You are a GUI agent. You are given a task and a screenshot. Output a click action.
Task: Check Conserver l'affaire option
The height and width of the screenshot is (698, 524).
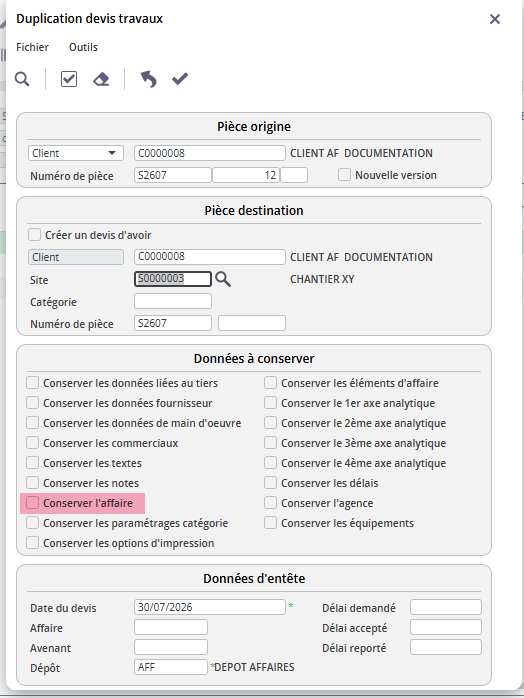tap(32, 503)
